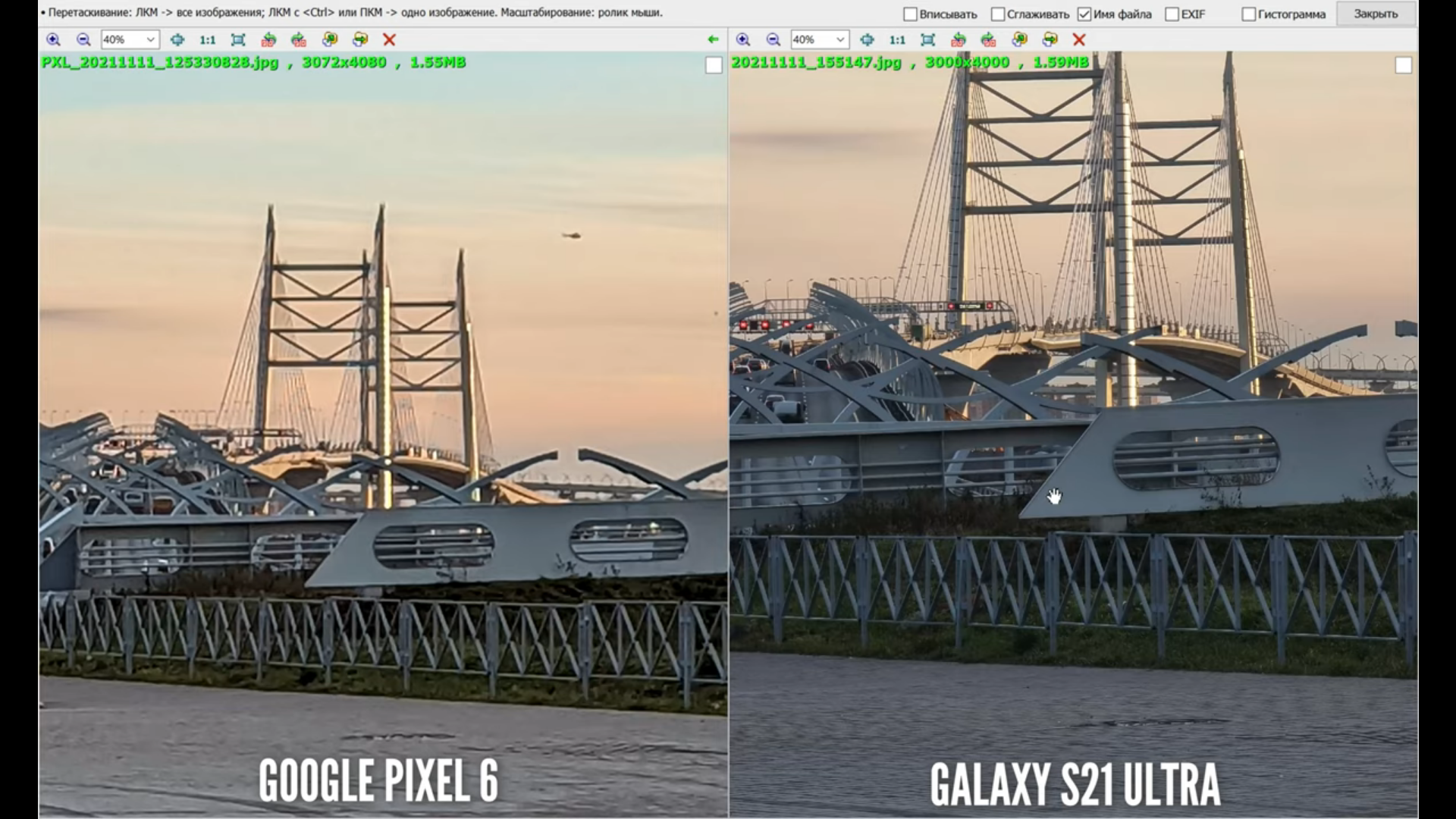Uncheck the Имя файла checkbox
Screen dimensions: 1456x819
pyautogui.click(x=1084, y=14)
